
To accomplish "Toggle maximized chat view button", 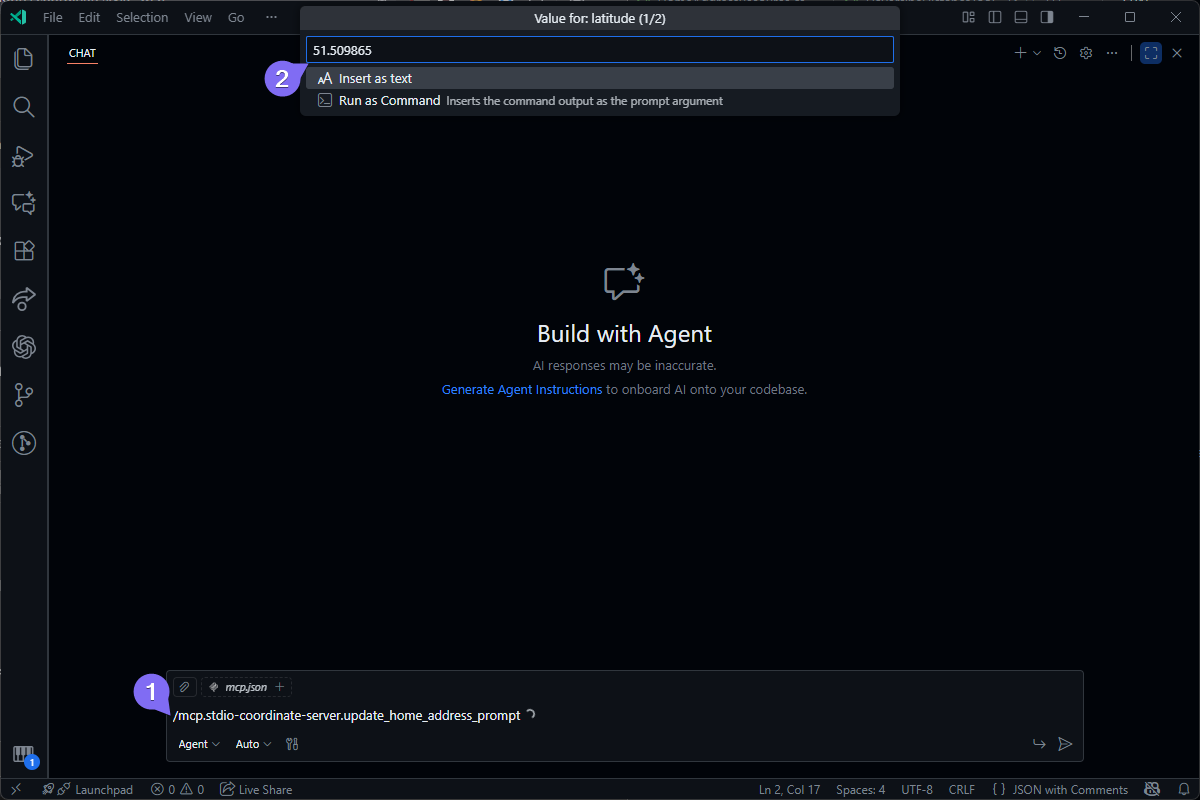I will coord(1151,53).
